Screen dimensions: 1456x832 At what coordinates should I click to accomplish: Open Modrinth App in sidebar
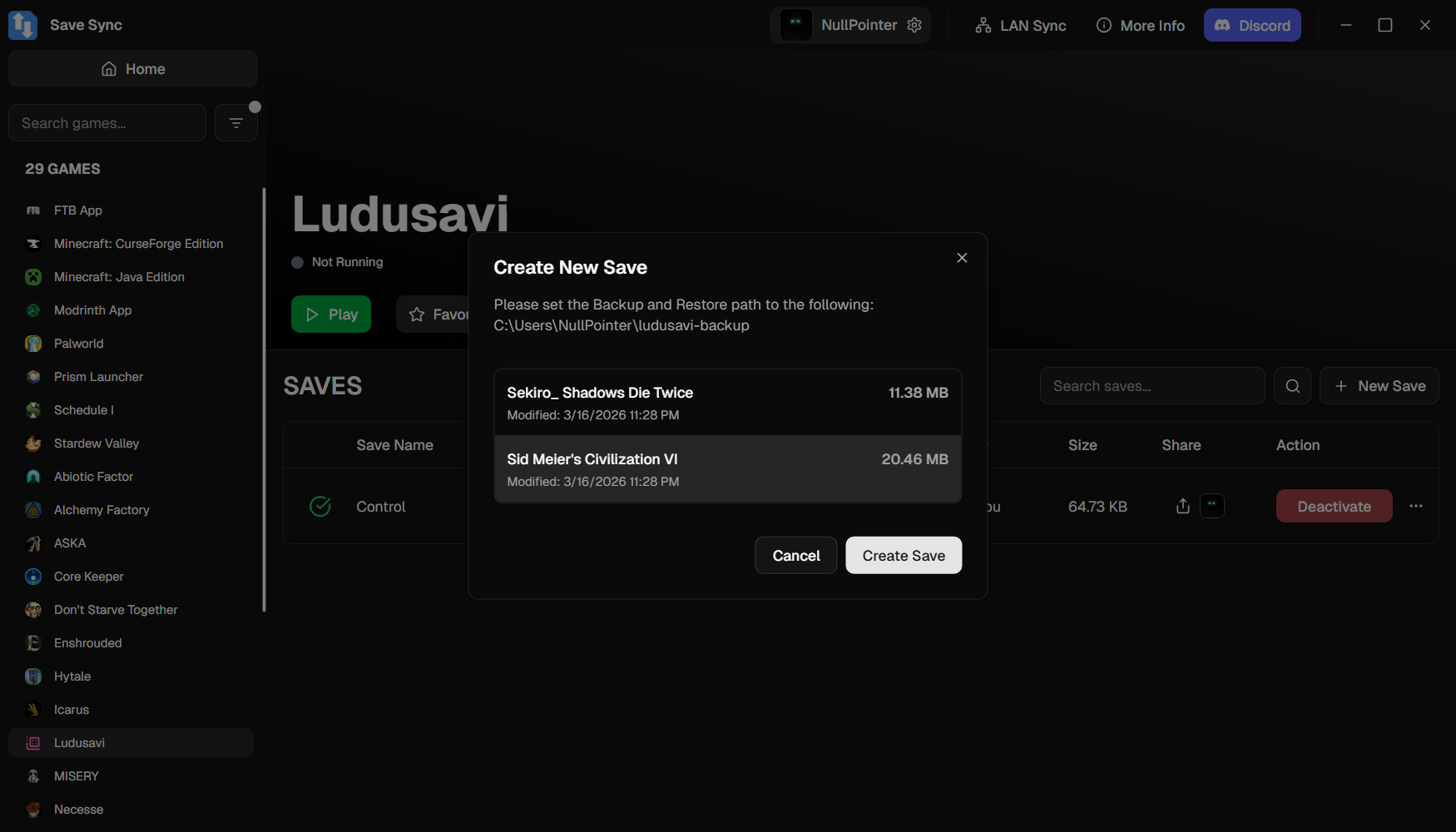(x=131, y=310)
